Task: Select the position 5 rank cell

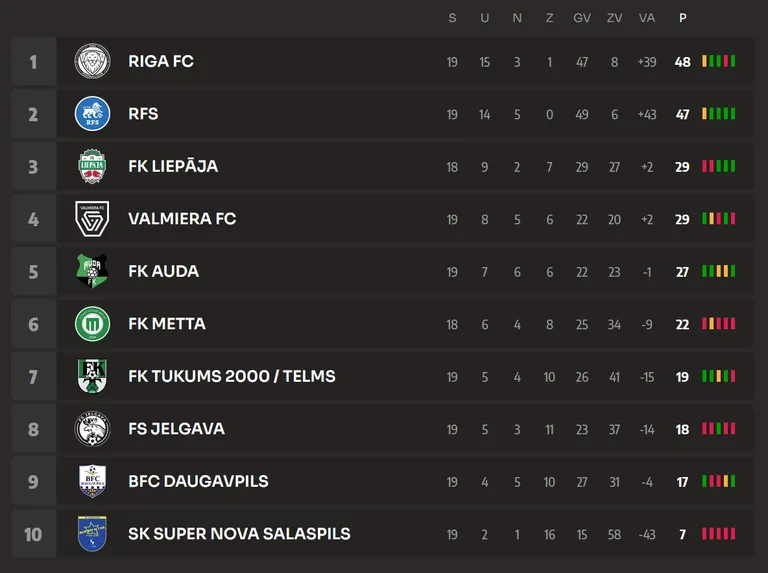Action: tap(33, 271)
